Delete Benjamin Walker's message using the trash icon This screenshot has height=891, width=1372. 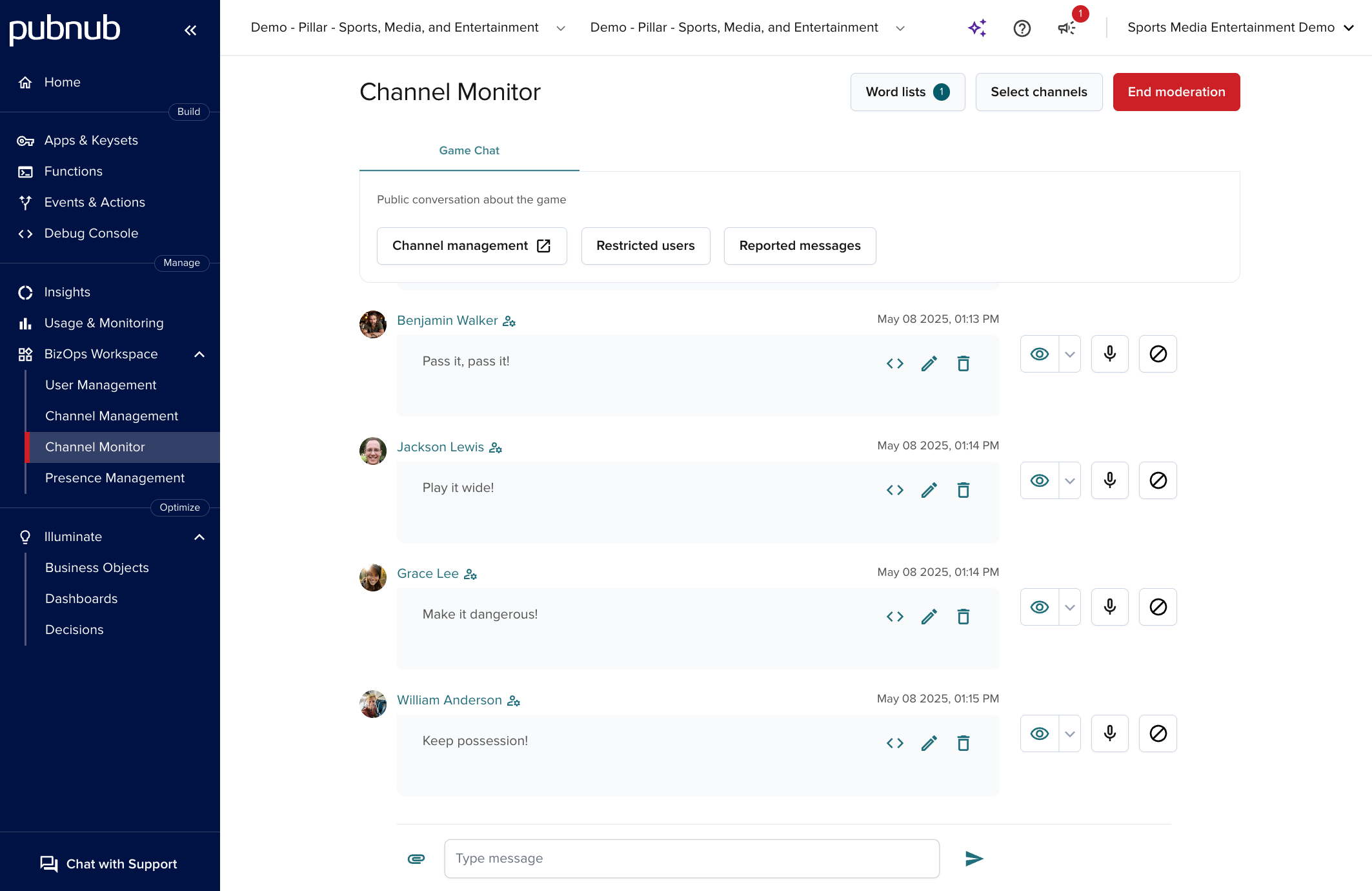963,363
